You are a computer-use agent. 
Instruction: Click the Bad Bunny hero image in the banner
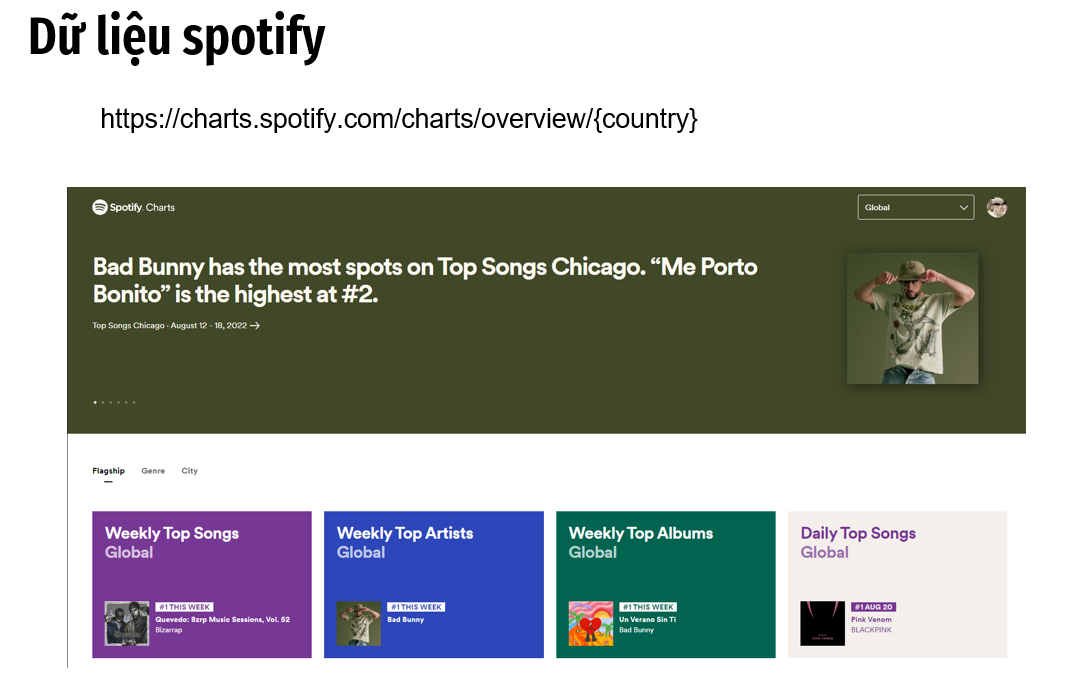(x=912, y=318)
